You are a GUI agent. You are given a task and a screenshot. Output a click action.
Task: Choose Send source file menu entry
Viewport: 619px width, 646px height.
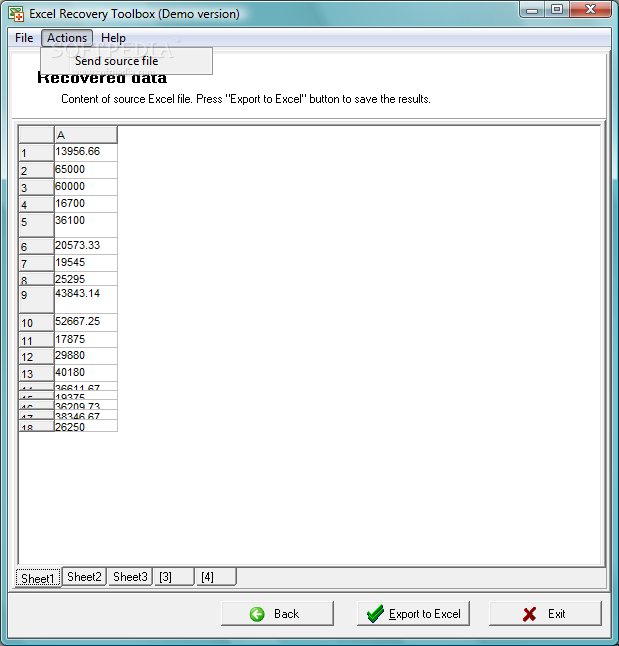[127, 61]
